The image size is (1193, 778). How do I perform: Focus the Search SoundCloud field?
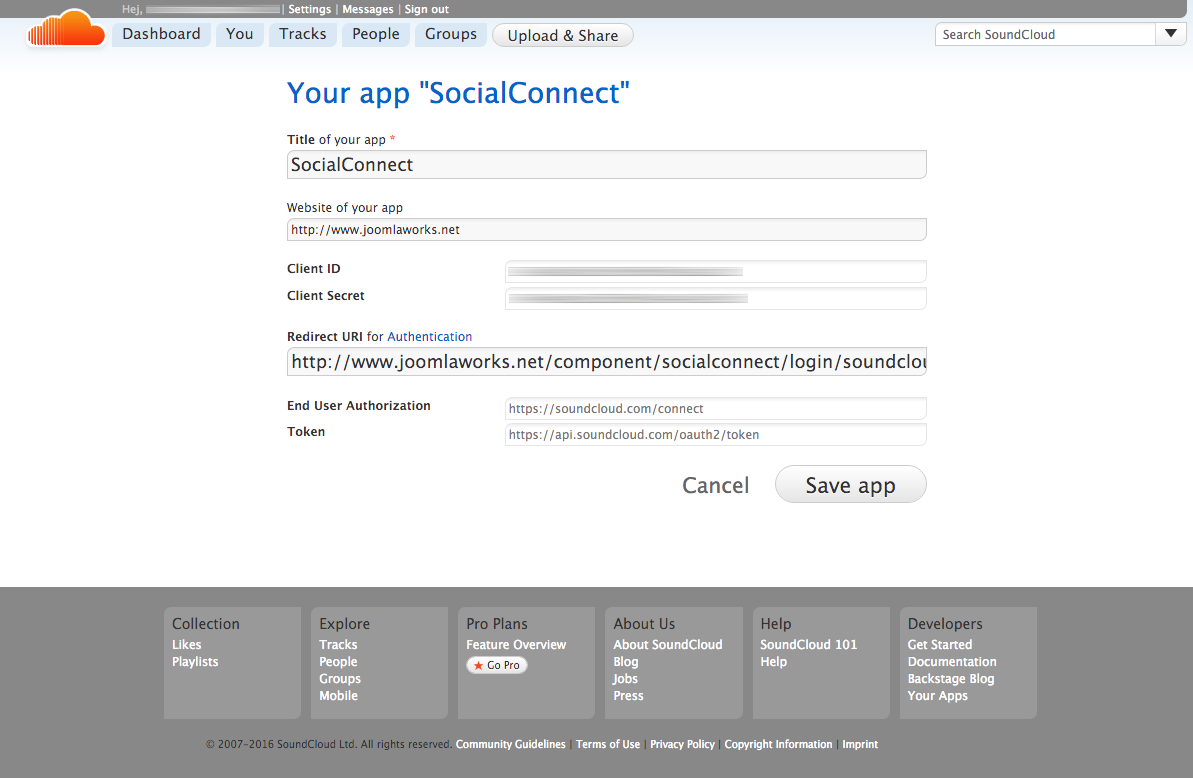(x=1045, y=34)
